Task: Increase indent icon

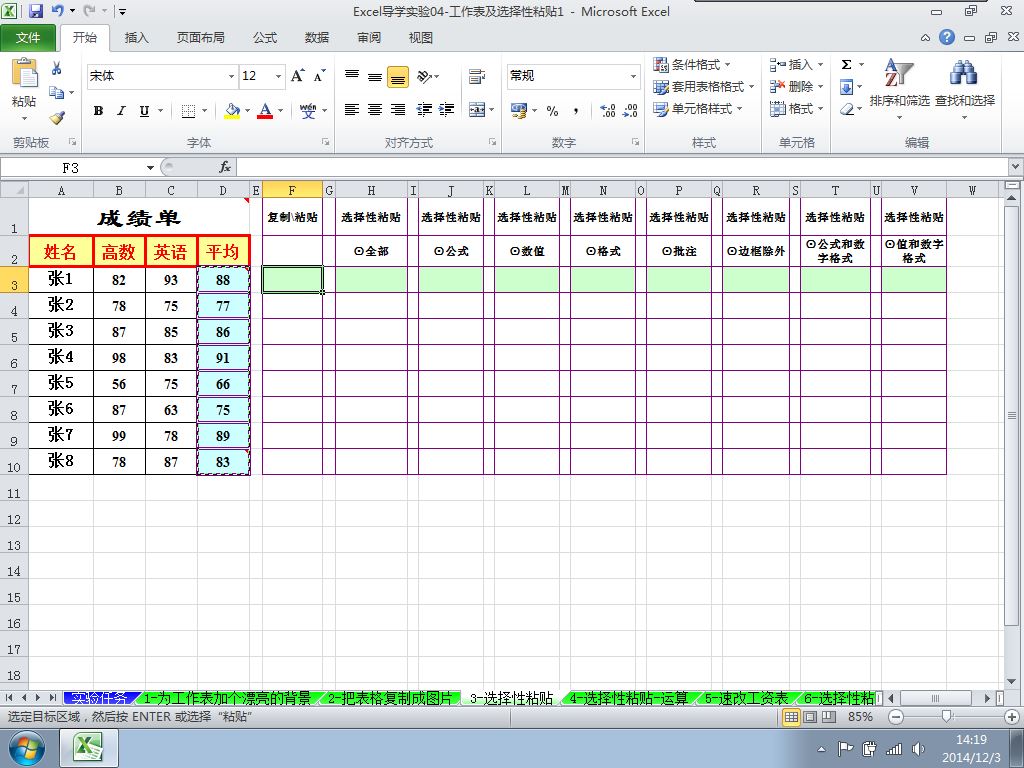Action: pyautogui.click(x=447, y=110)
